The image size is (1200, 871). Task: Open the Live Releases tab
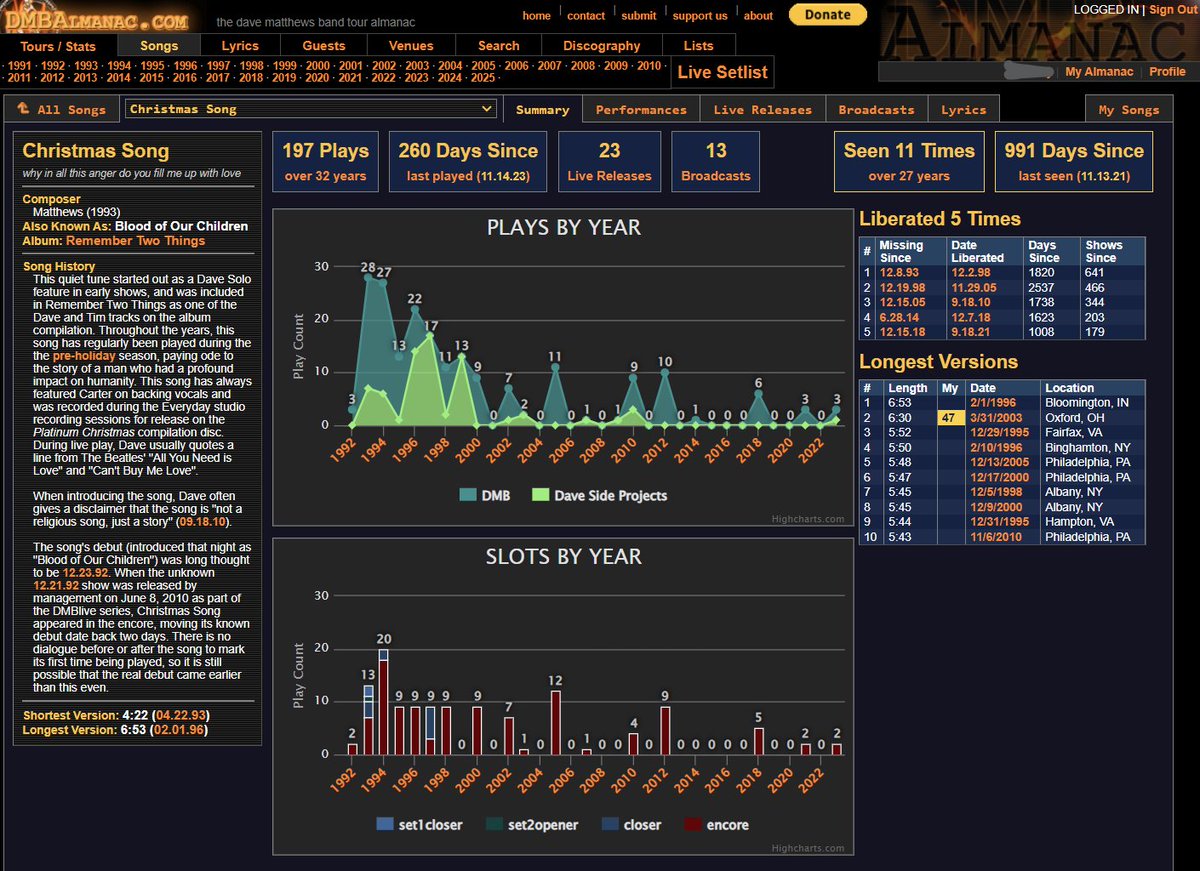(762, 110)
